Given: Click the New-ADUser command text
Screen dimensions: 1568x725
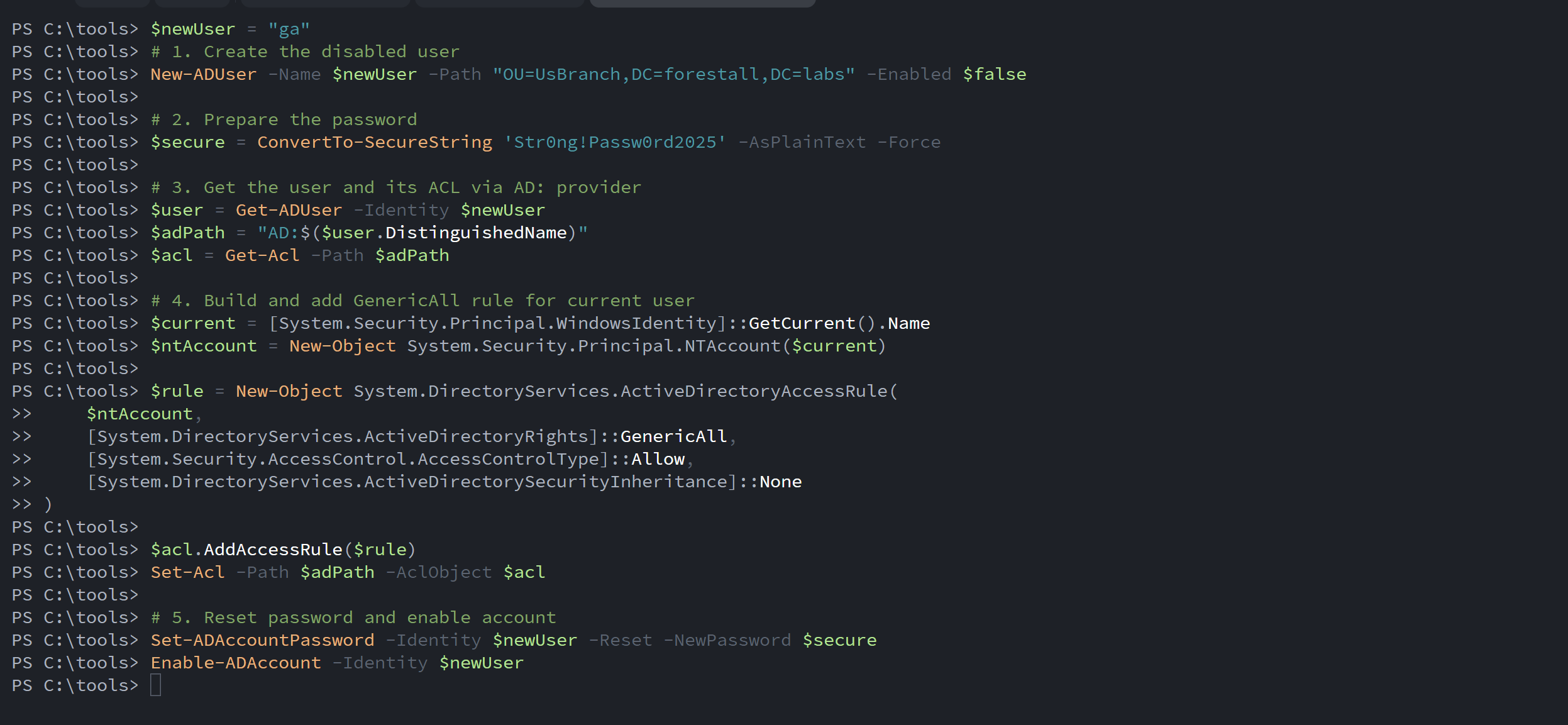Looking at the screenshot, I should [x=203, y=74].
